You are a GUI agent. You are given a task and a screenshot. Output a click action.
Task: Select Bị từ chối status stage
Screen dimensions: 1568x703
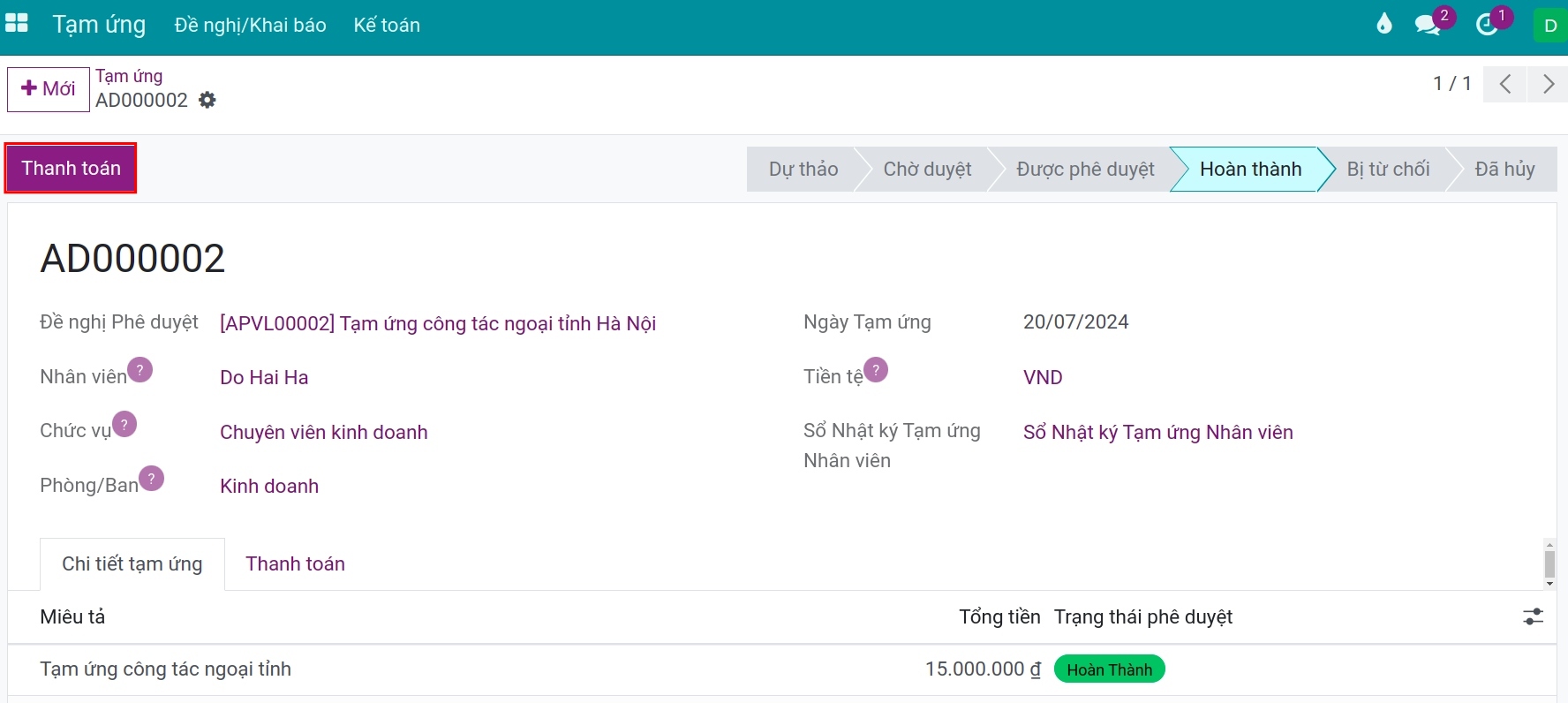pyautogui.click(x=1388, y=169)
